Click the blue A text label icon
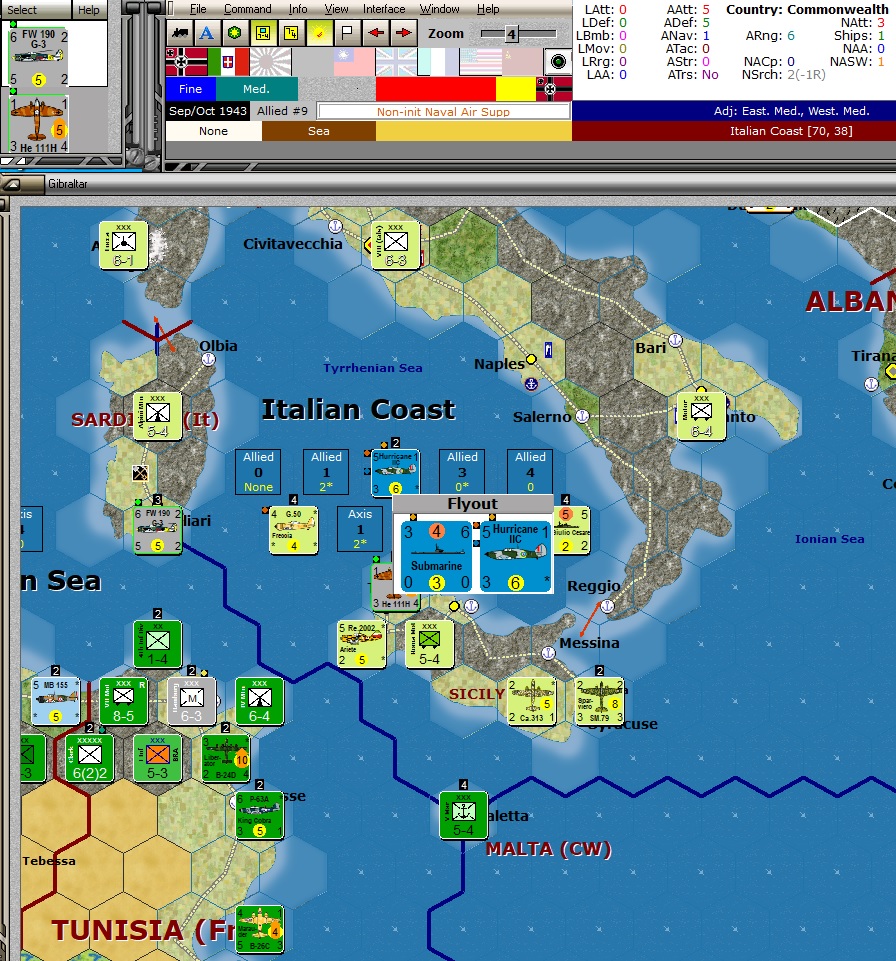896x961 pixels. (x=206, y=33)
